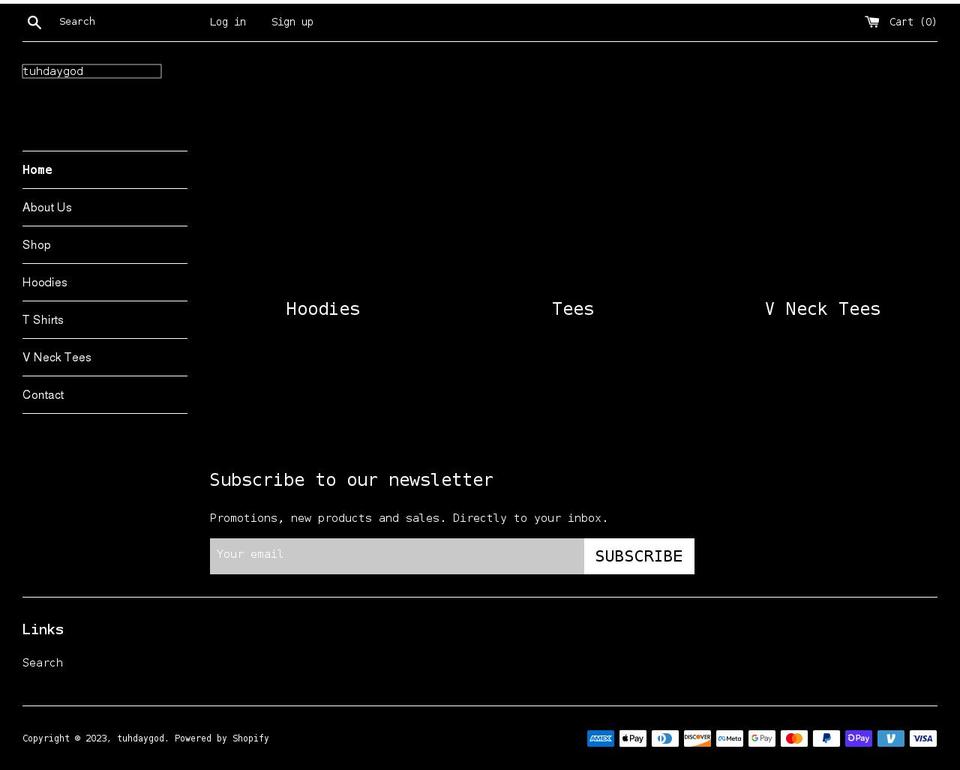Click the Log in link
Image resolution: width=960 pixels, height=770 pixels.
coord(228,21)
